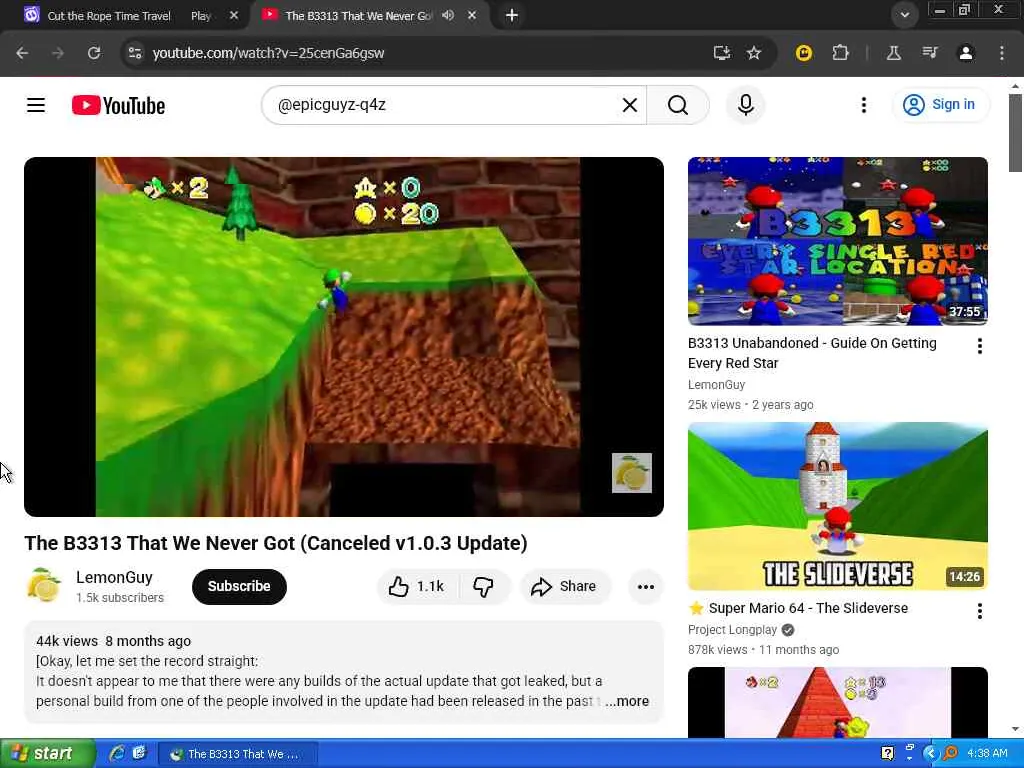Click the orange magnifier tray icon
The image size is (1024, 768).
tap(950, 754)
